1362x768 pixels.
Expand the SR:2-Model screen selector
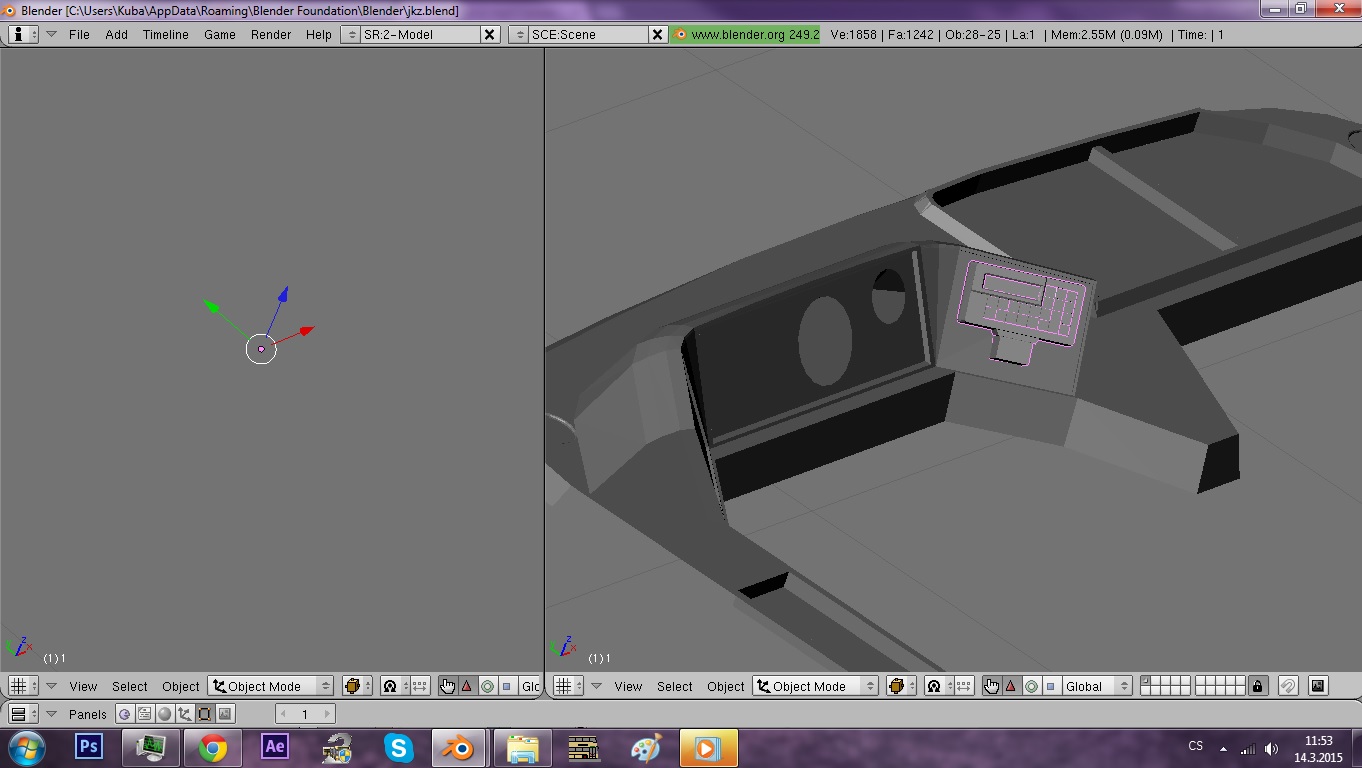350,34
